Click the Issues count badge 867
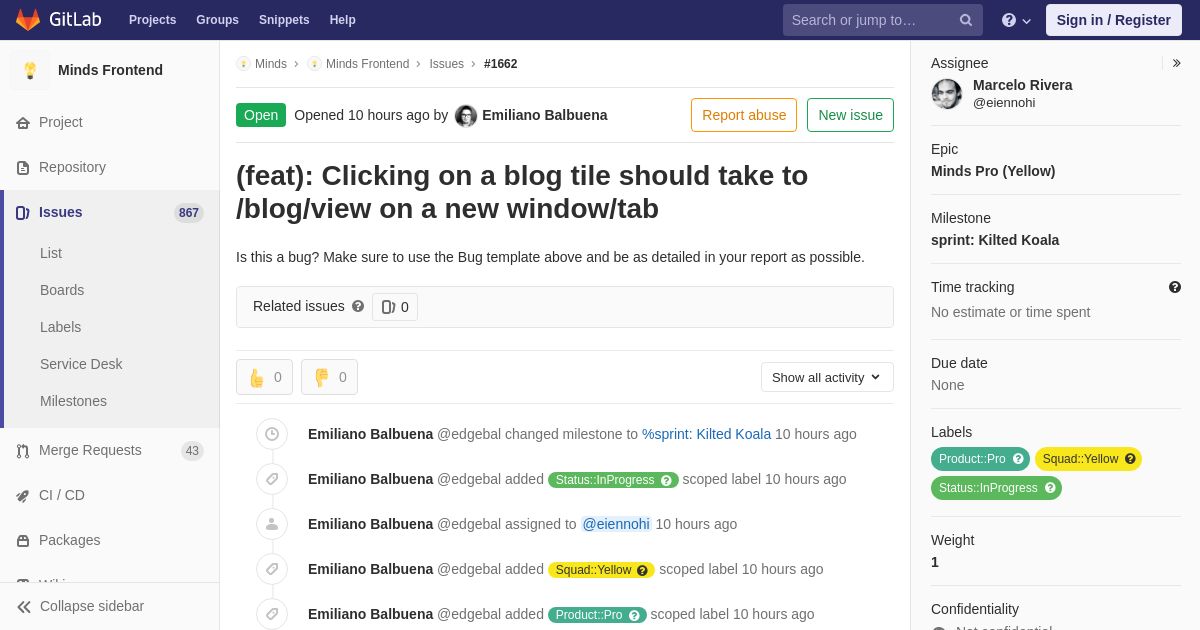The image size is (1200, 630). tap(189, 213)
